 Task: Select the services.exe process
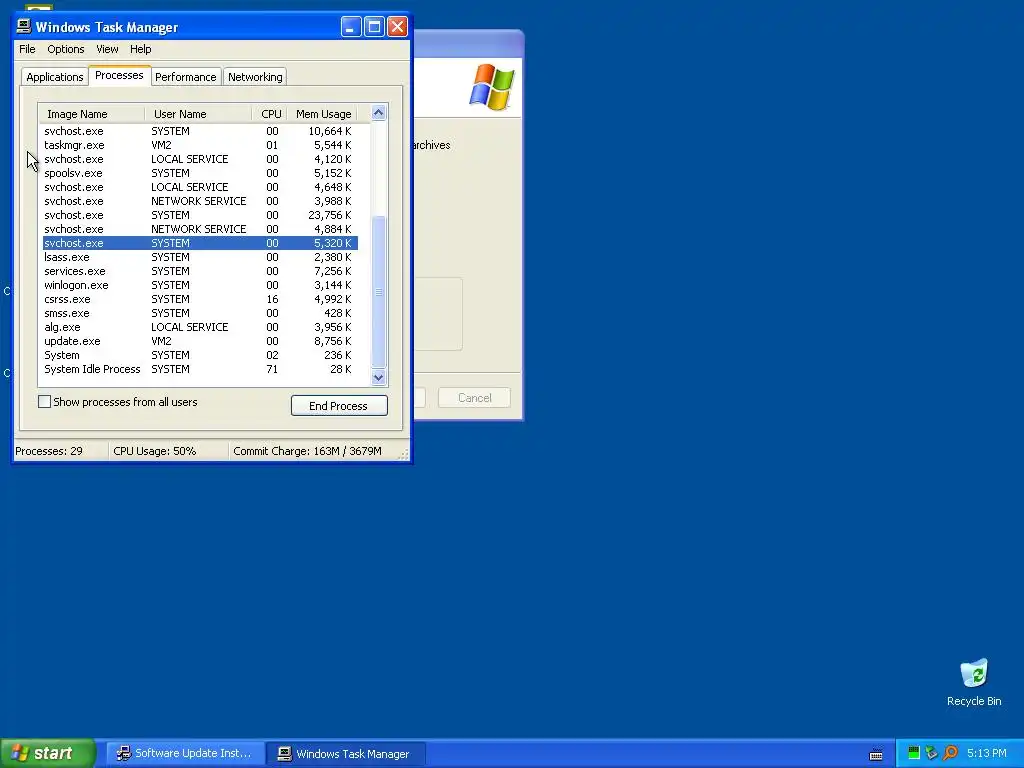click(200, 271)
